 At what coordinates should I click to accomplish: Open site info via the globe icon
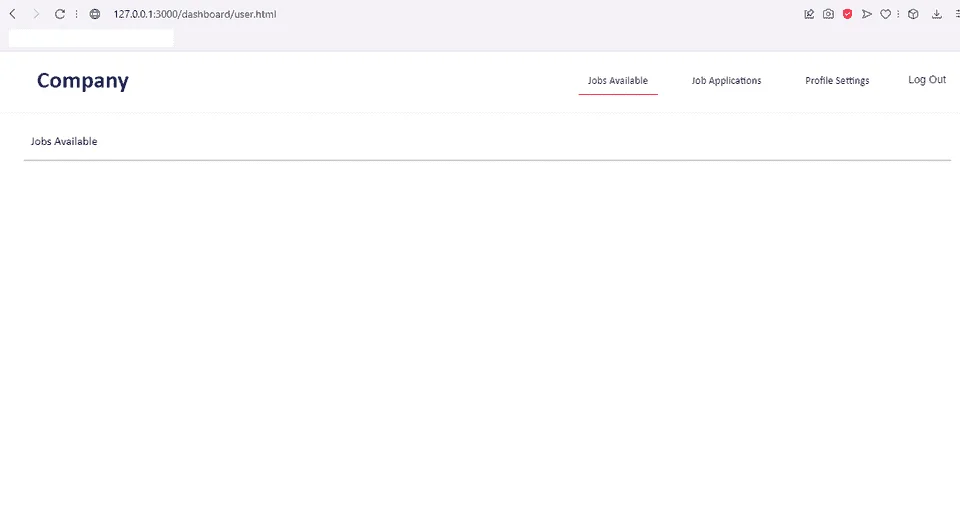[x=95, y=14]
